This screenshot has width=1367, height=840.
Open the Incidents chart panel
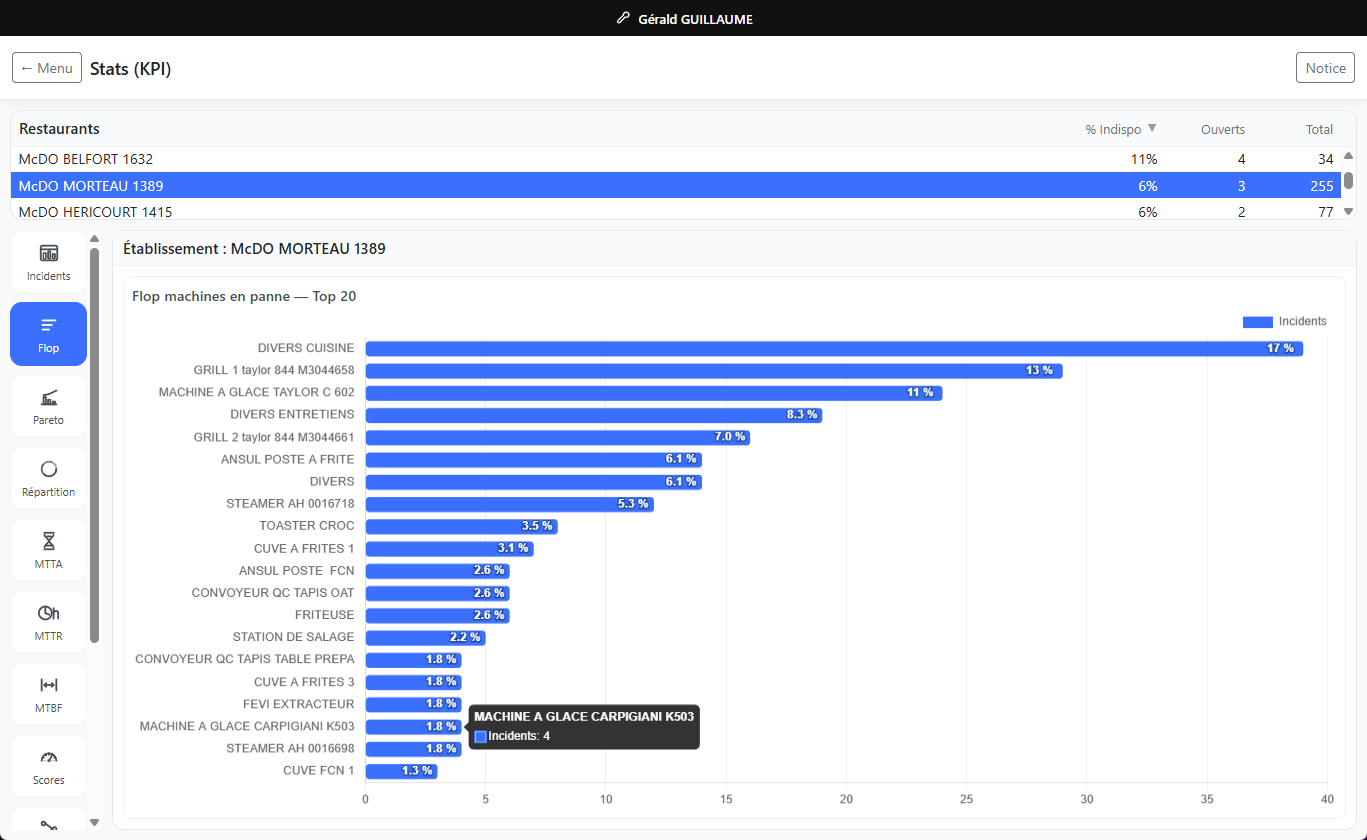coord(48,262)
